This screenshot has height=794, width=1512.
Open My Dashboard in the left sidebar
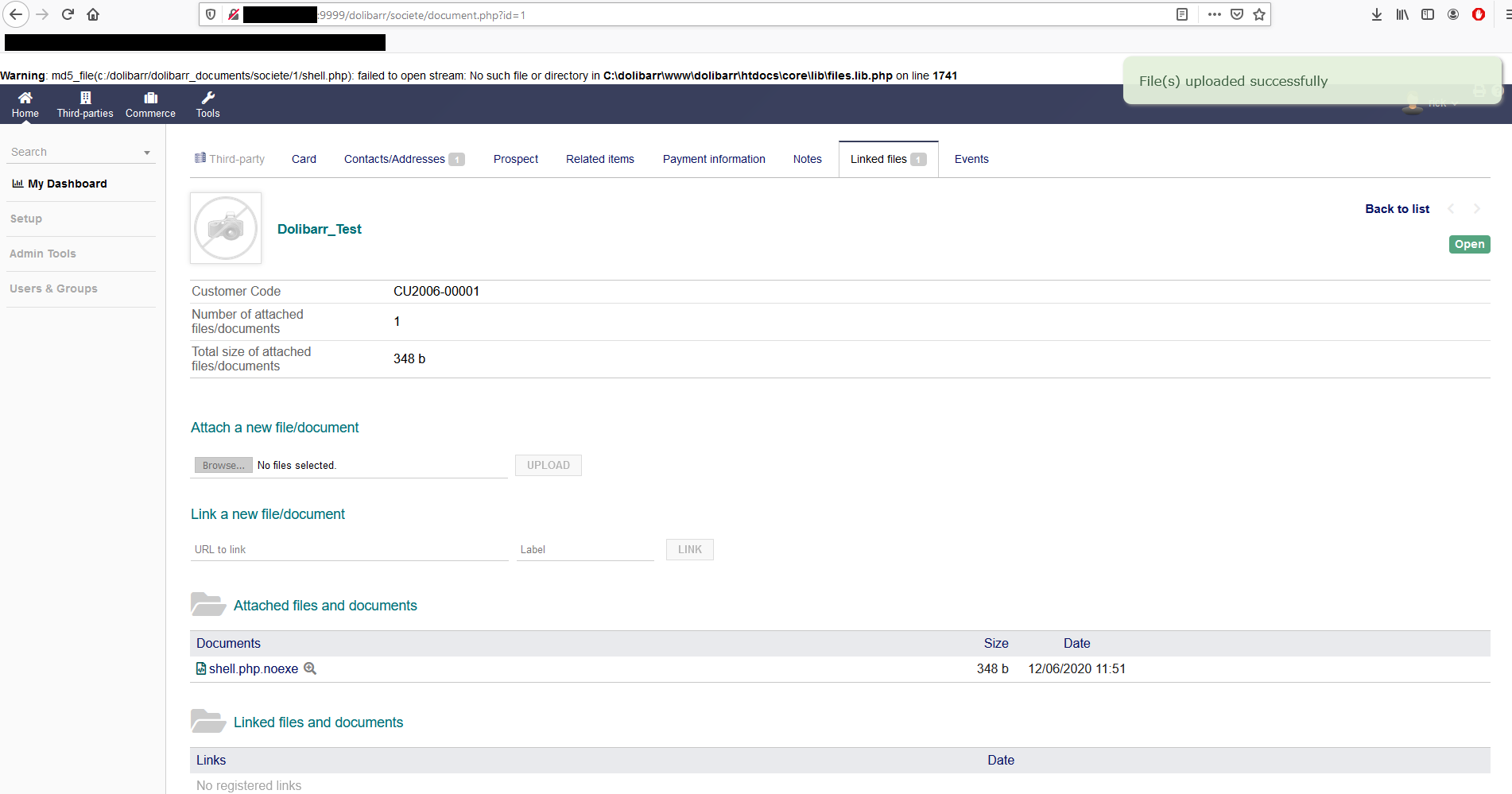60,184
